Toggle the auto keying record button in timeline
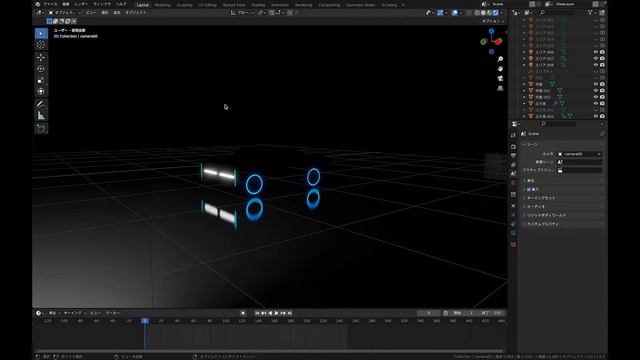The image size is (640, 360). pos(243,313)
